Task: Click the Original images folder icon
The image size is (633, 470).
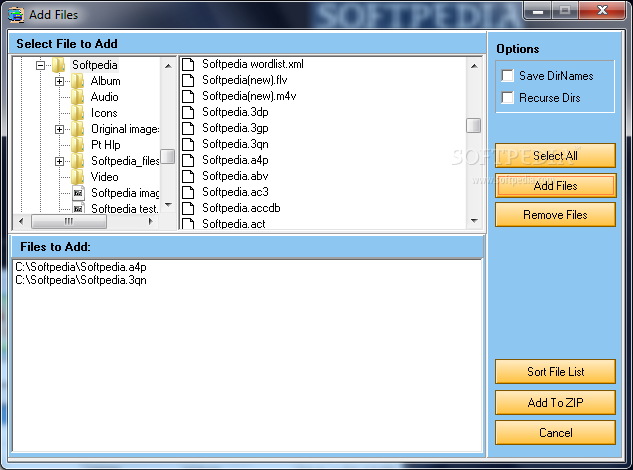Action: pyautogui.click(x=78, y=129)
